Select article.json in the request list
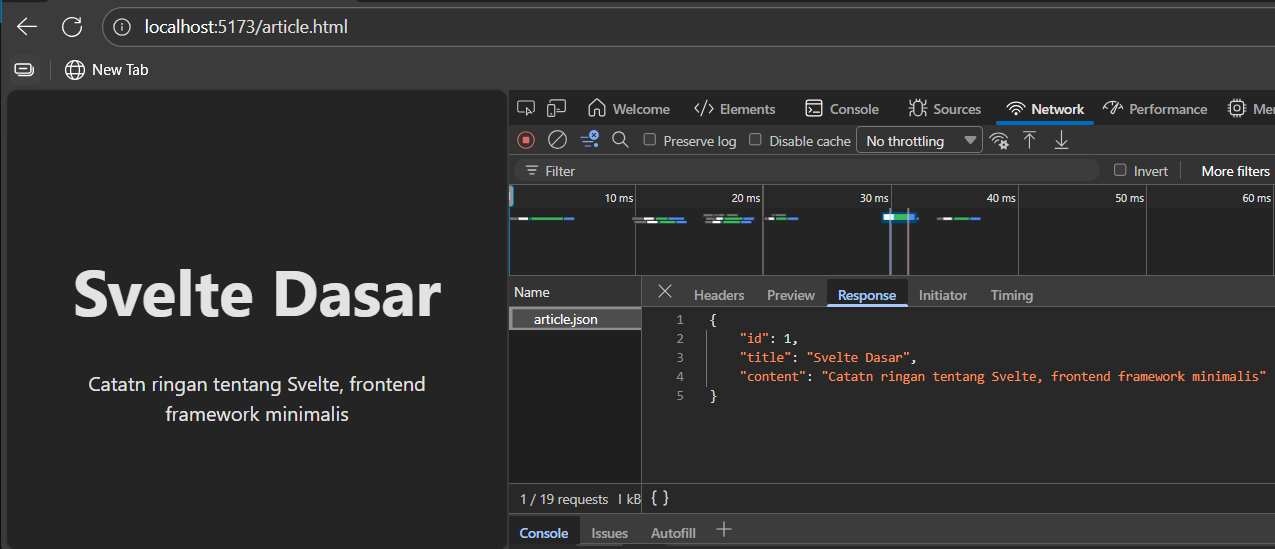 575,319
